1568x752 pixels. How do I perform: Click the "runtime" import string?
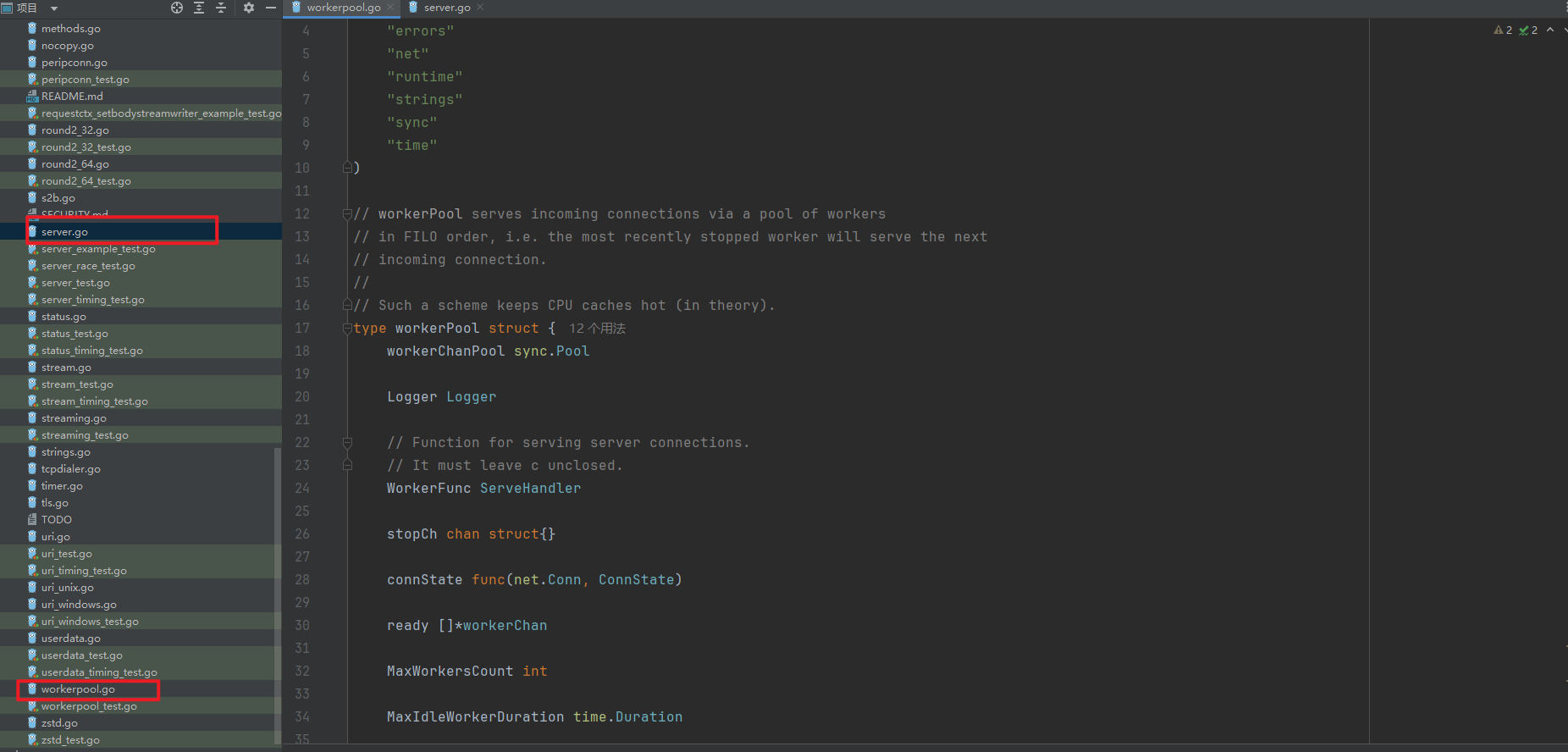(x=424, y=77)
